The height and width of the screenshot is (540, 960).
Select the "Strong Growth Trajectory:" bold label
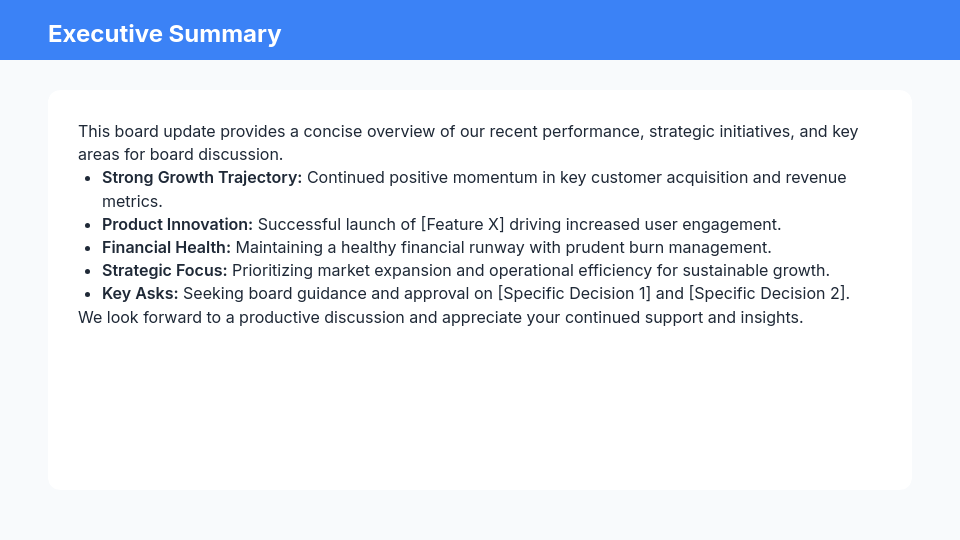(202, 178)
